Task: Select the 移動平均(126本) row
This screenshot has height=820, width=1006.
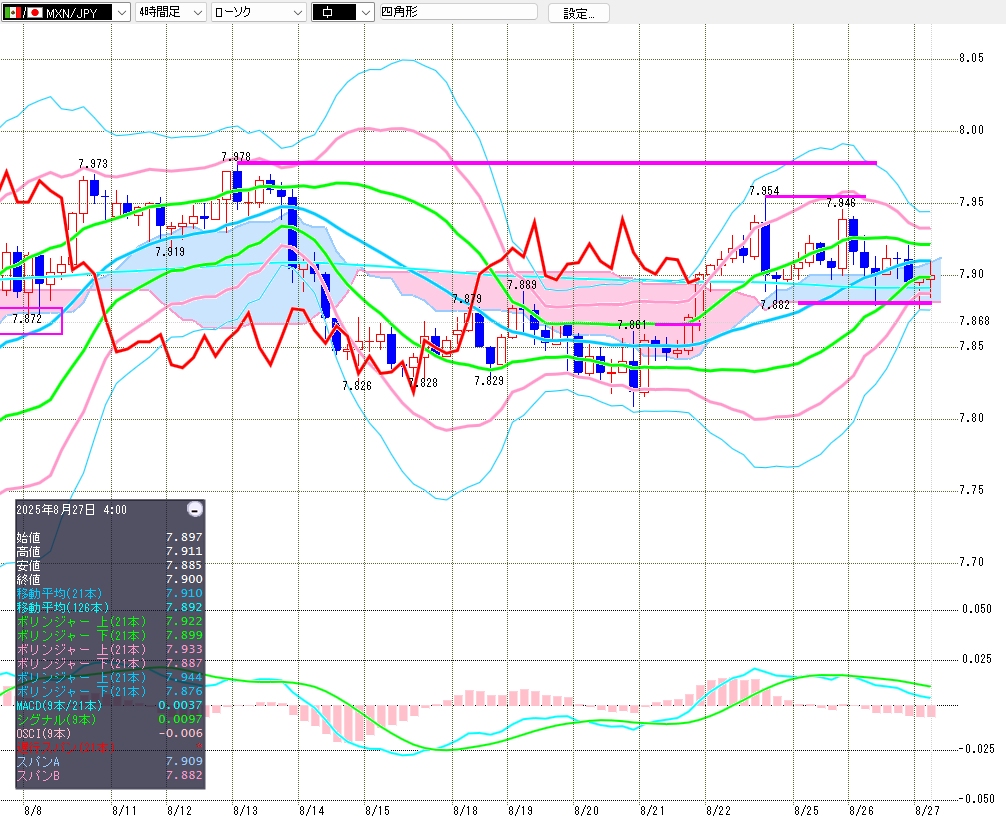Action: [109, 608]
